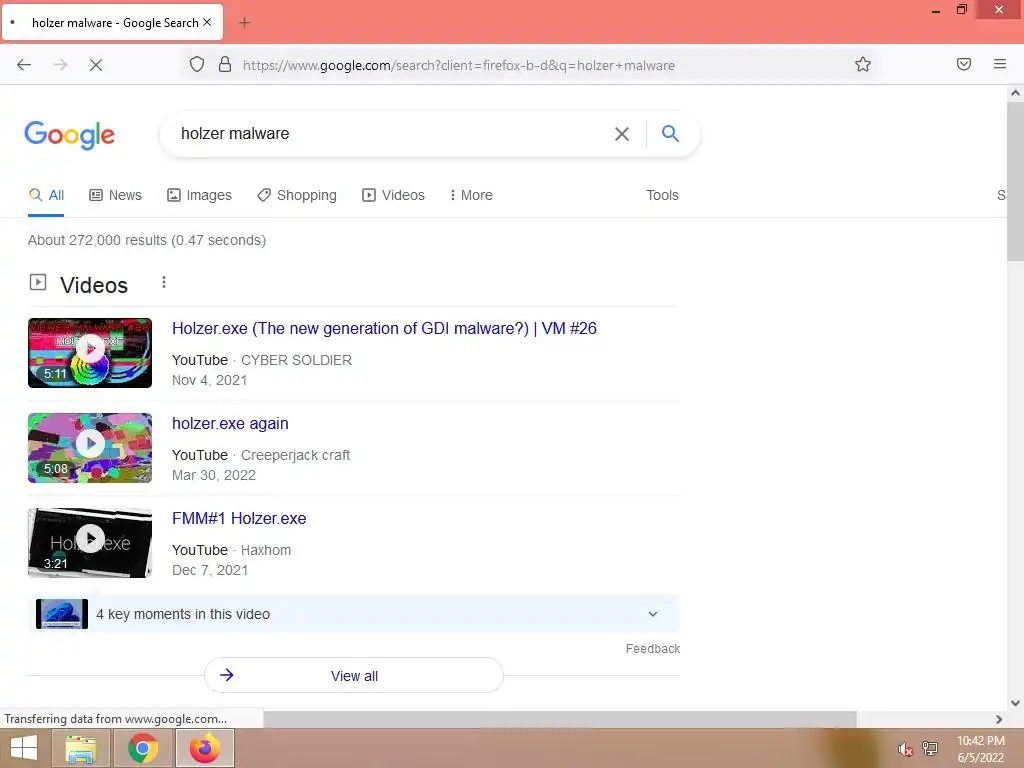1024x768 pixels.
Task: Switch to the News results tab
Action: pos(116,195)
